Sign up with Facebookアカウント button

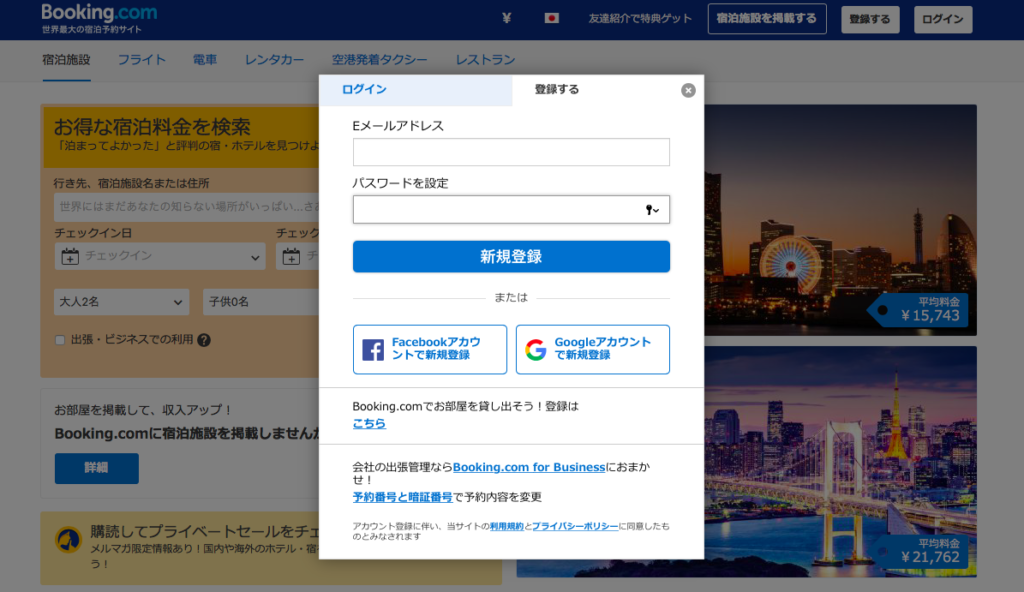[x=430, y=350]
